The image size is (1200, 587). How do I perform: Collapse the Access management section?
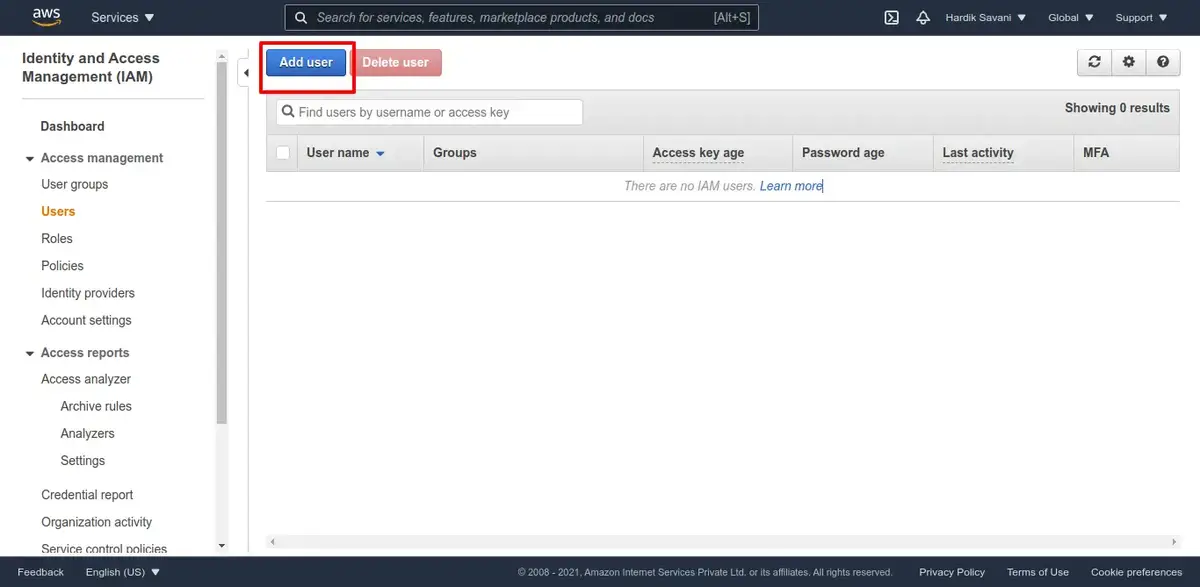click(29, 158)
